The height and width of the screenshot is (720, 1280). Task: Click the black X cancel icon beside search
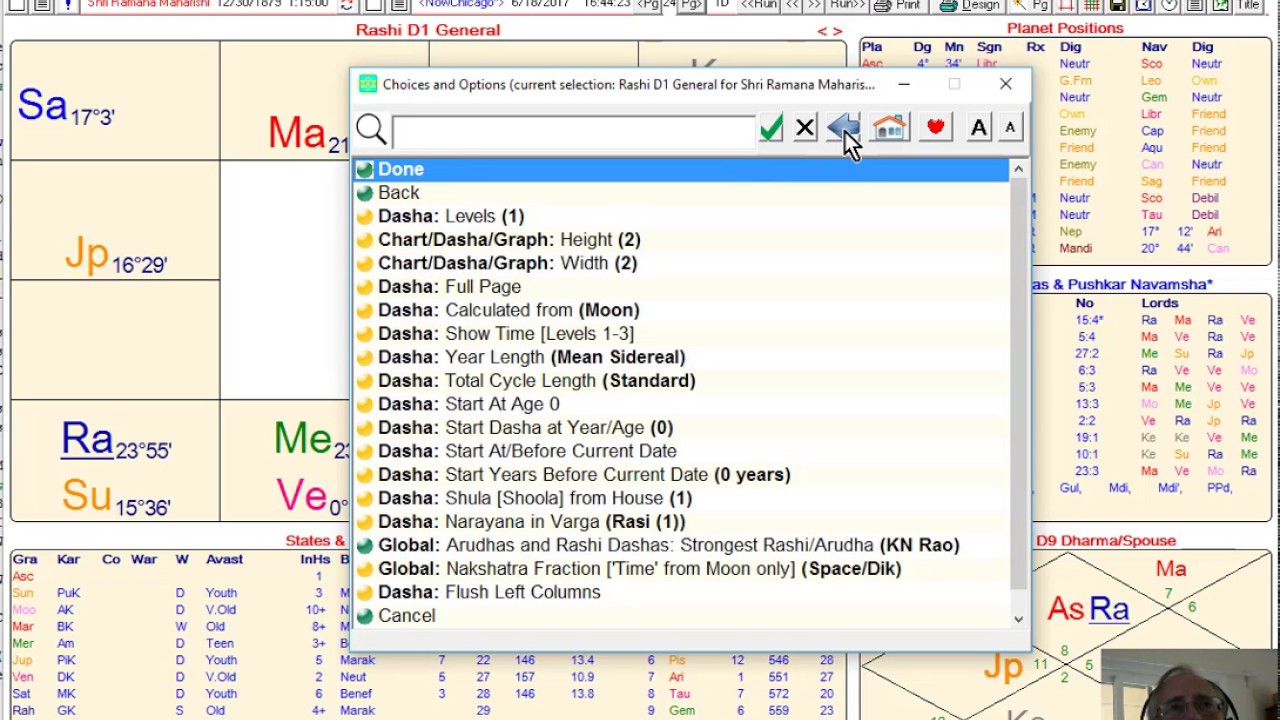(x=805, y=128)
